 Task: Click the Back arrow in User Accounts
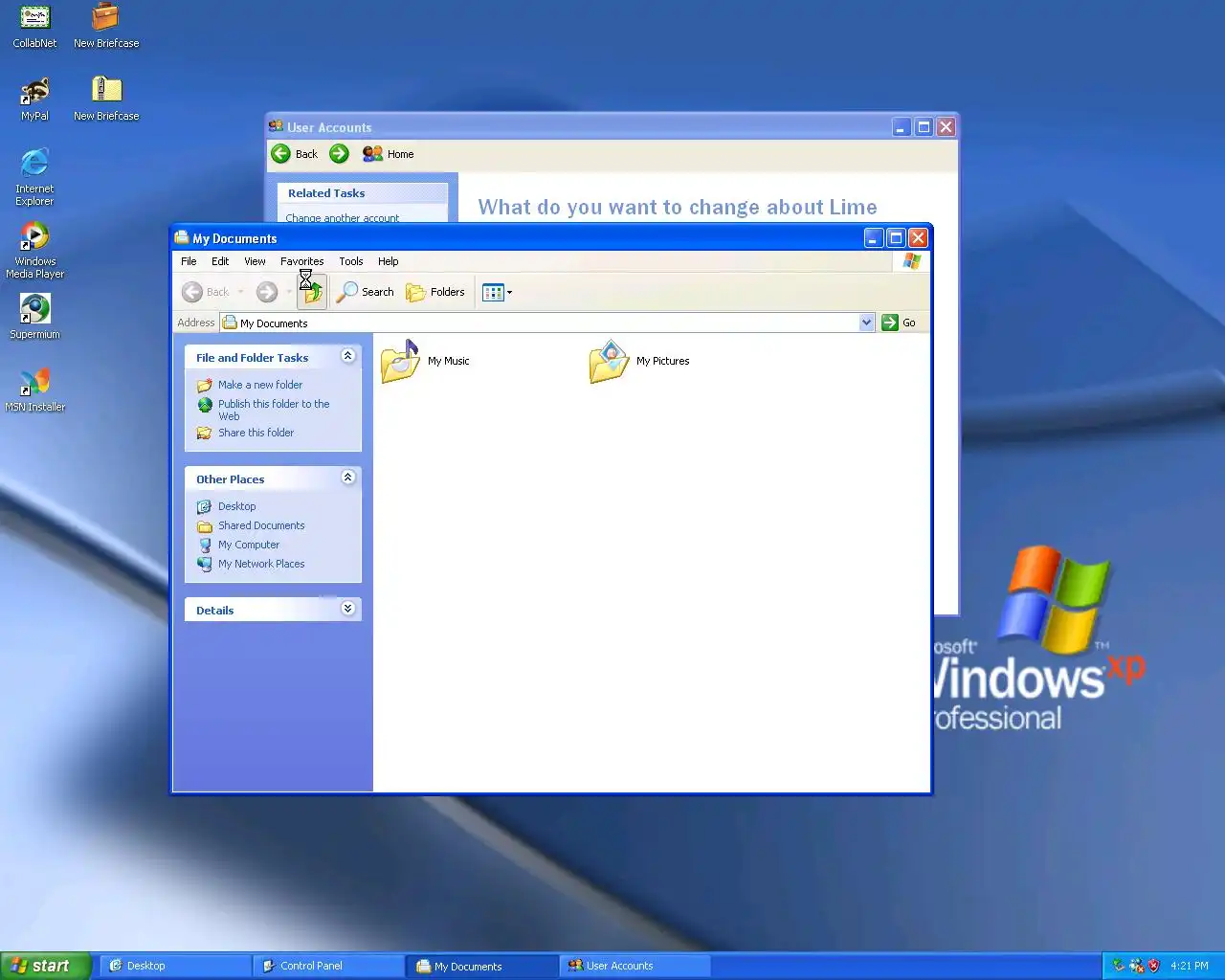pyautogui.click(x=295, y=154)
